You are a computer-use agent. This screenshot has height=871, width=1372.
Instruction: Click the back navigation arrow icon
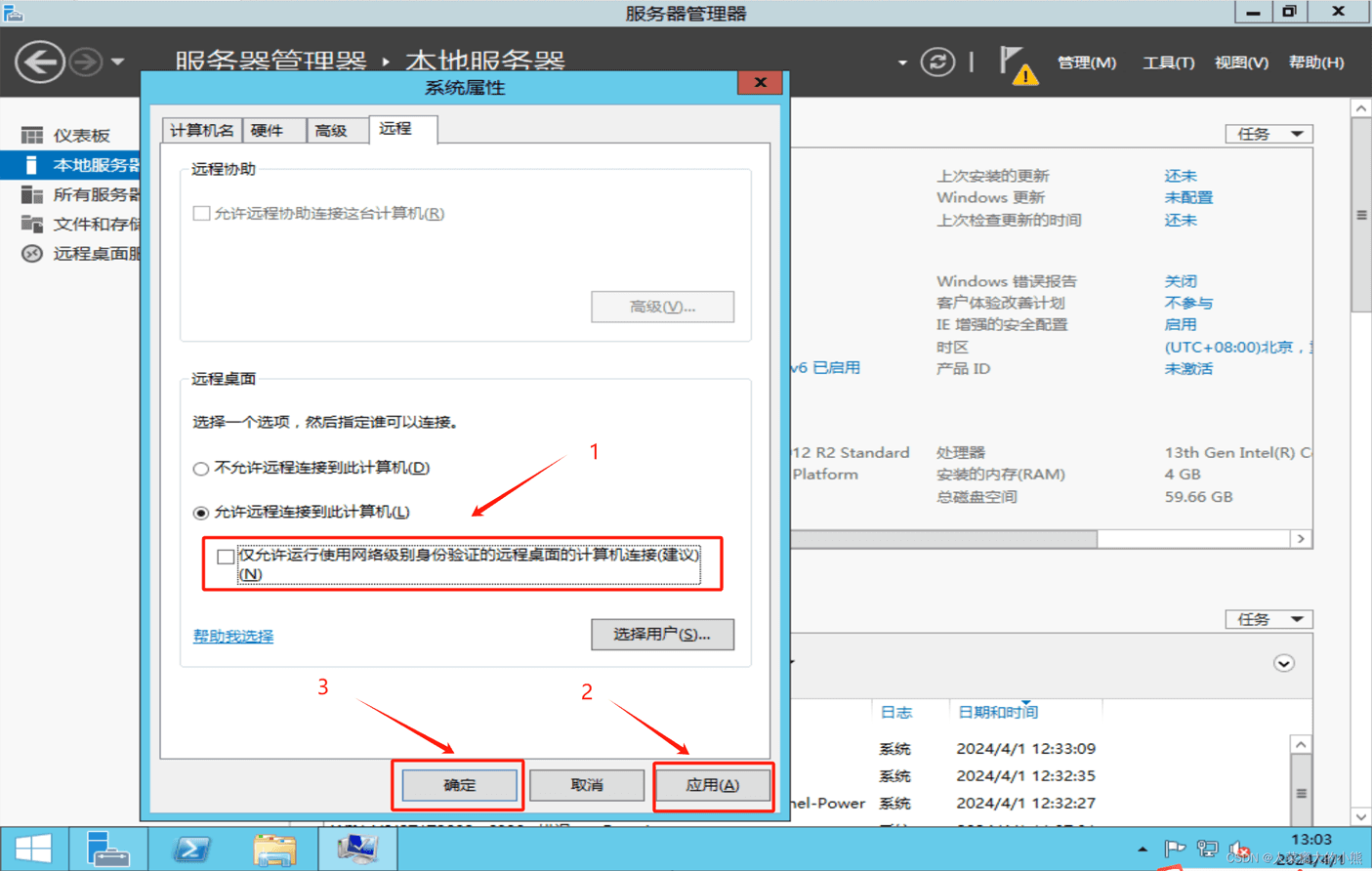(40, 62)
